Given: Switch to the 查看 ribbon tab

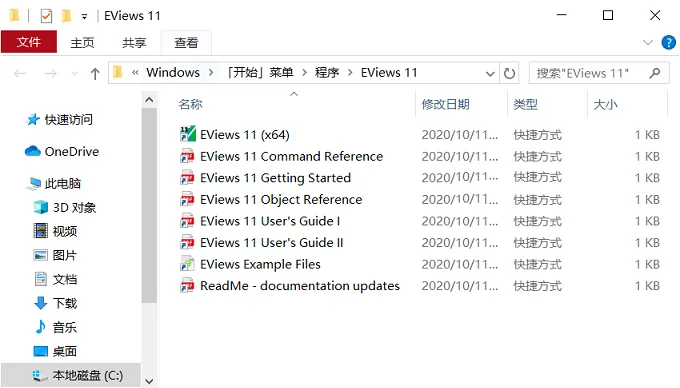Looking at the screenshot, I should point(186,42).
